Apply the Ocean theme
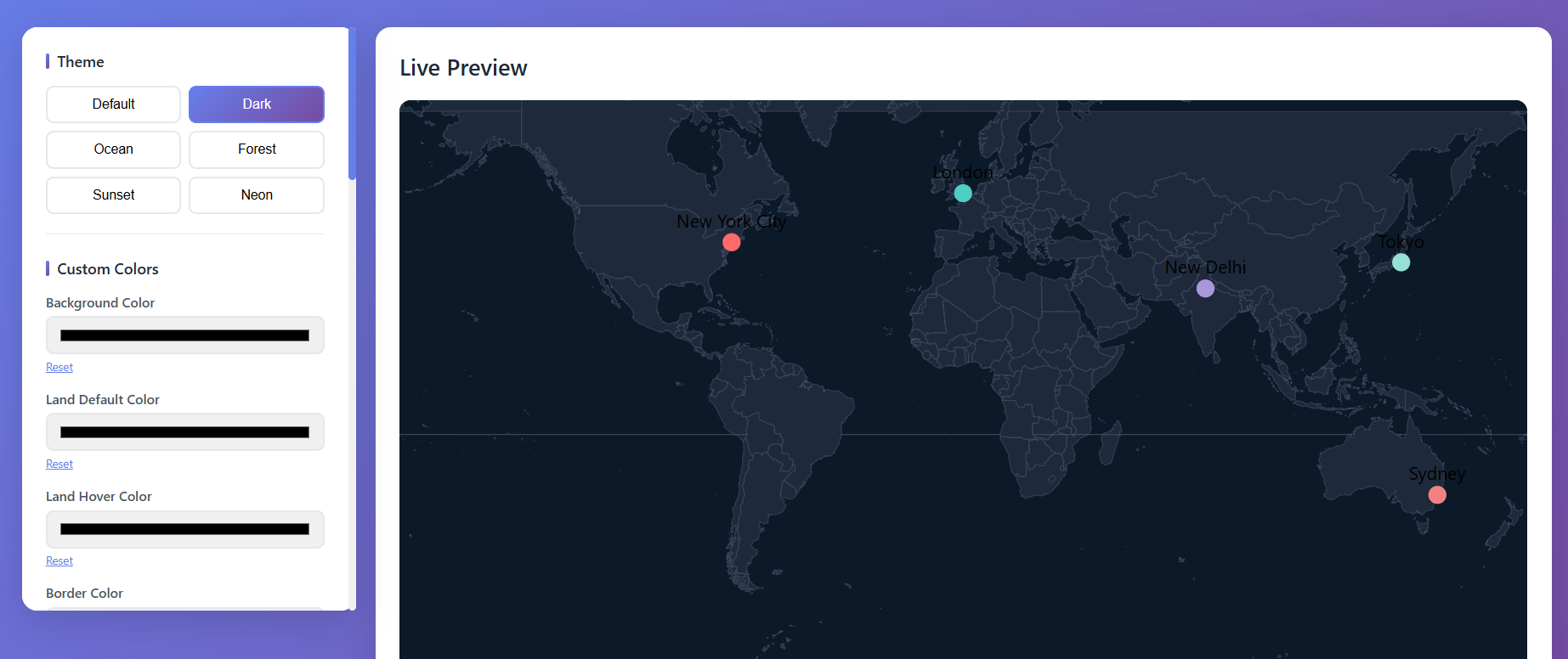1568x659 pixels. click(113, 149)
